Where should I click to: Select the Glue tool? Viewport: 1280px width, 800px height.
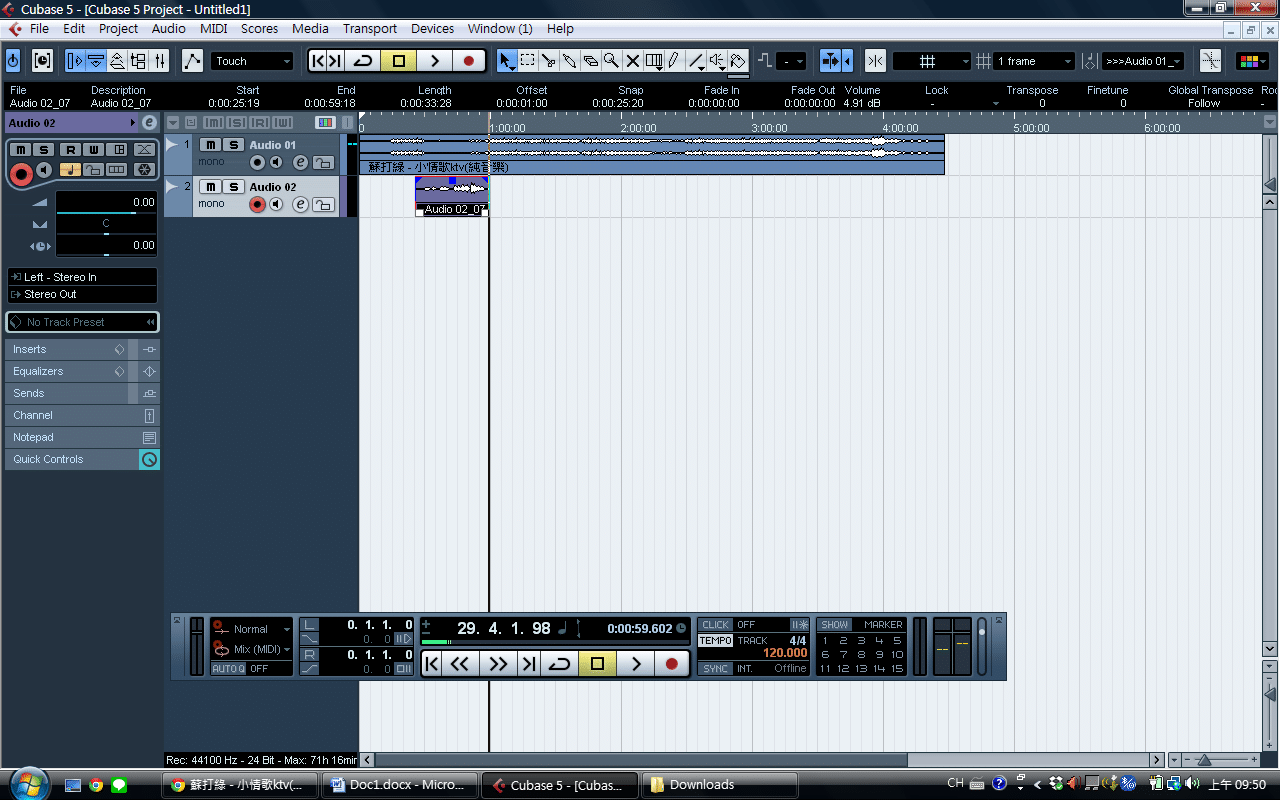pos(569,61)
